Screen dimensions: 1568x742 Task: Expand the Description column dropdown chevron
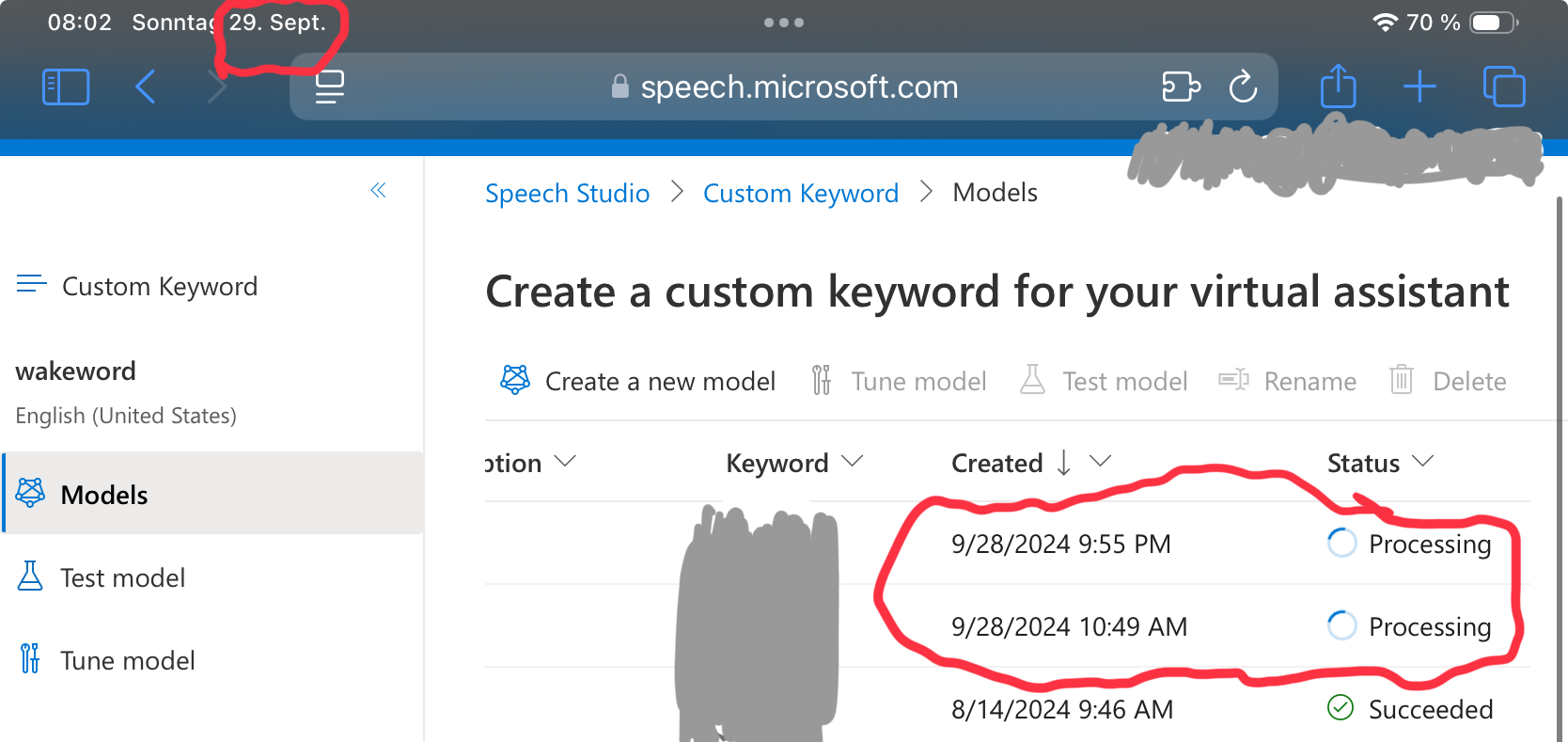(565, 462)
